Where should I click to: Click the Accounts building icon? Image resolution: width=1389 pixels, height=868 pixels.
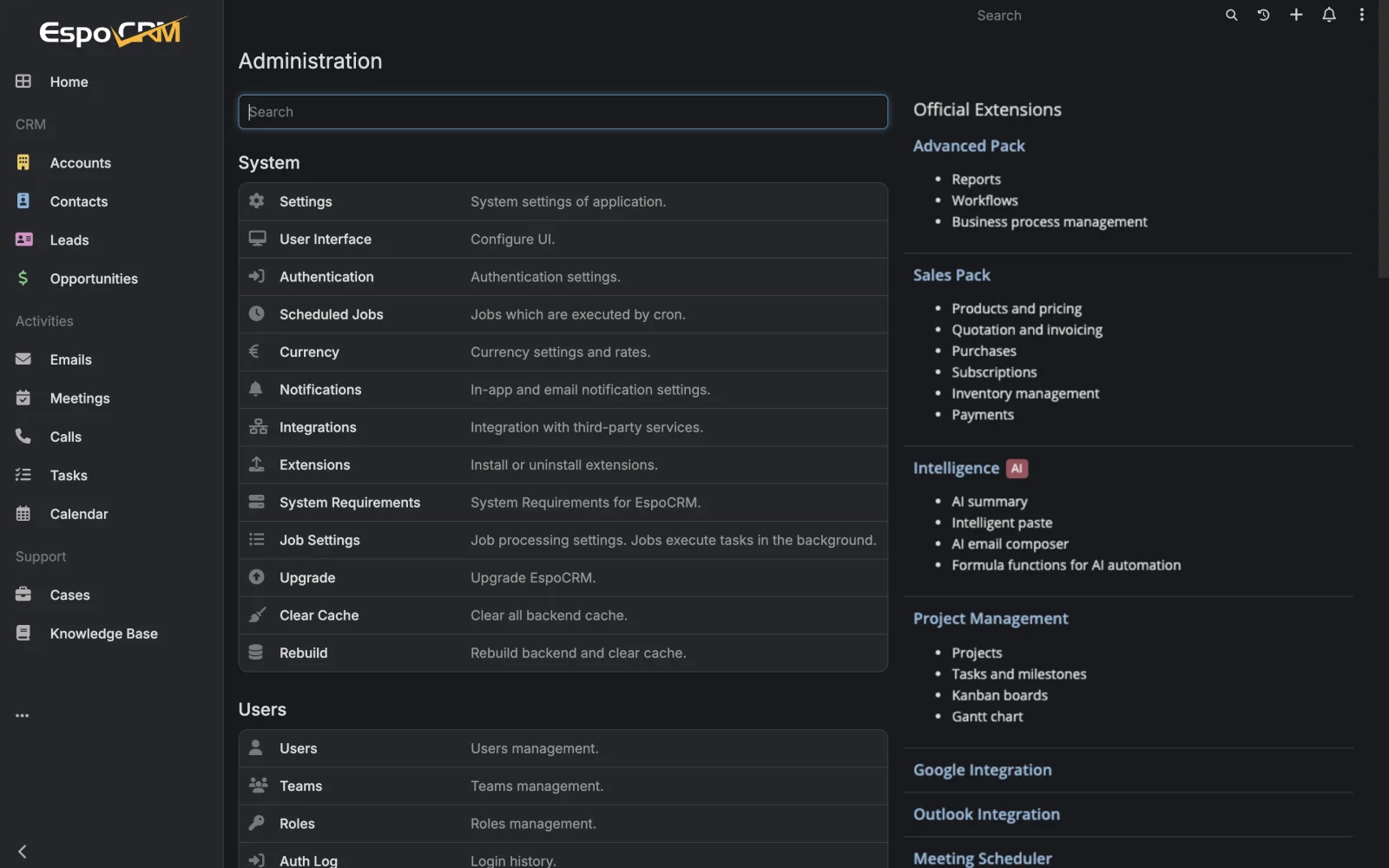(23, 162)
